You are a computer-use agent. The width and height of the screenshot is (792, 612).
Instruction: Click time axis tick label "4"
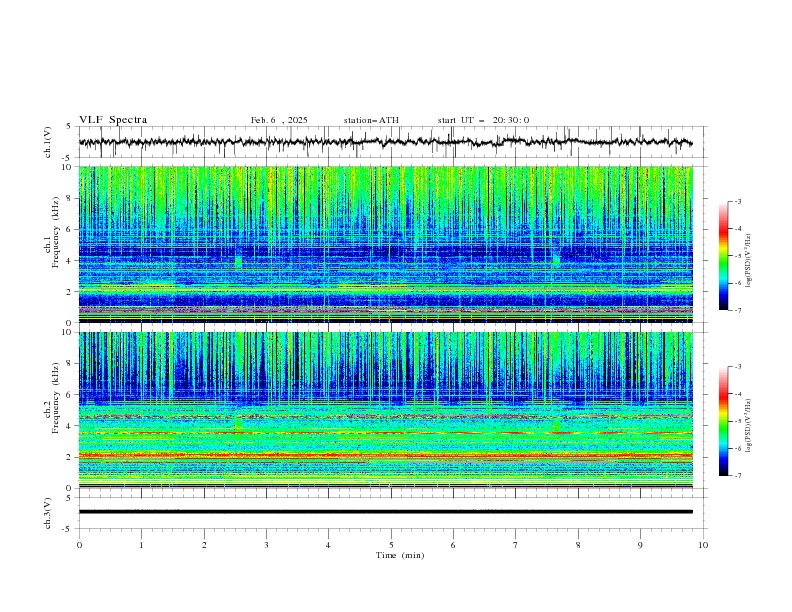point(328,545)
